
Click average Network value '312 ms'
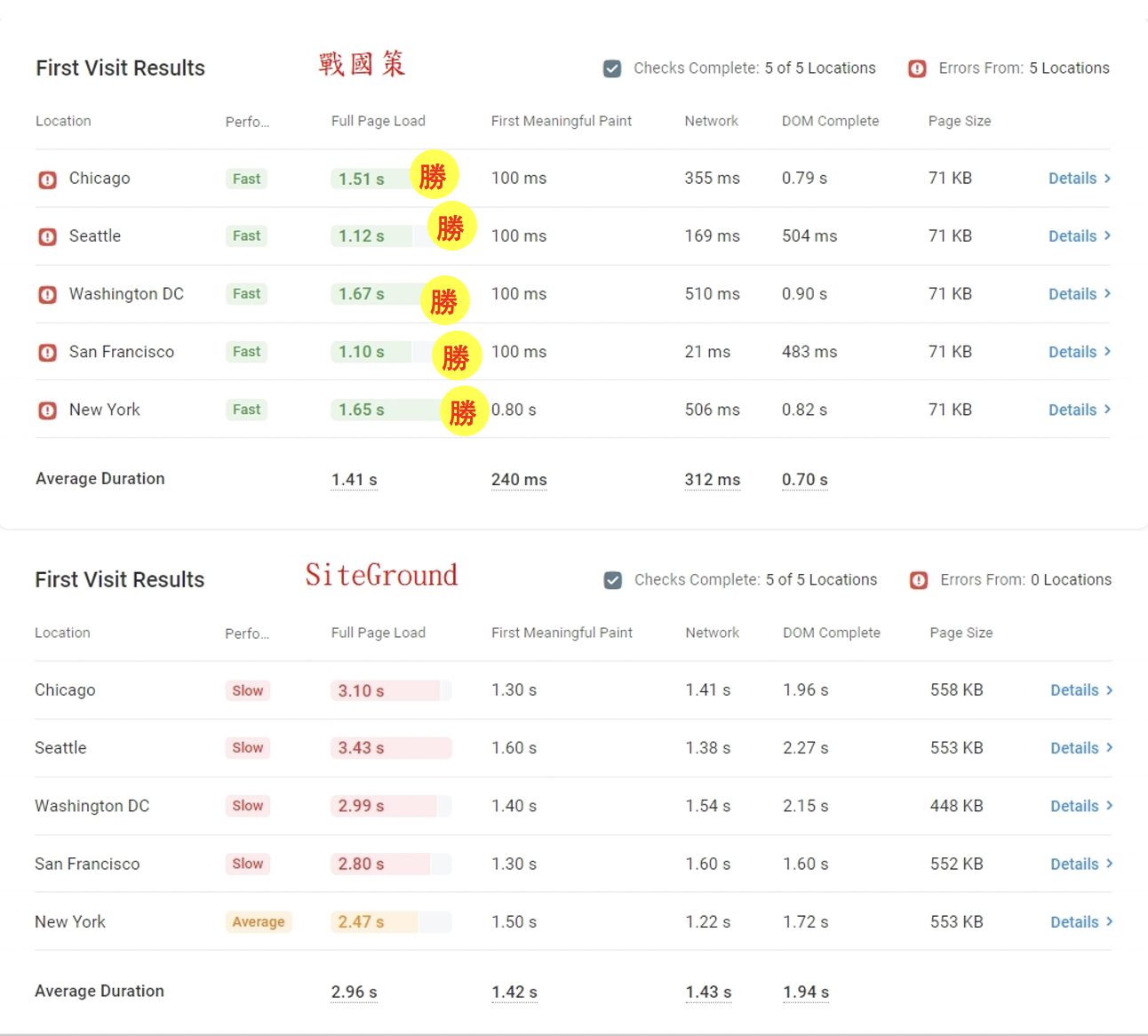[713, 480]
